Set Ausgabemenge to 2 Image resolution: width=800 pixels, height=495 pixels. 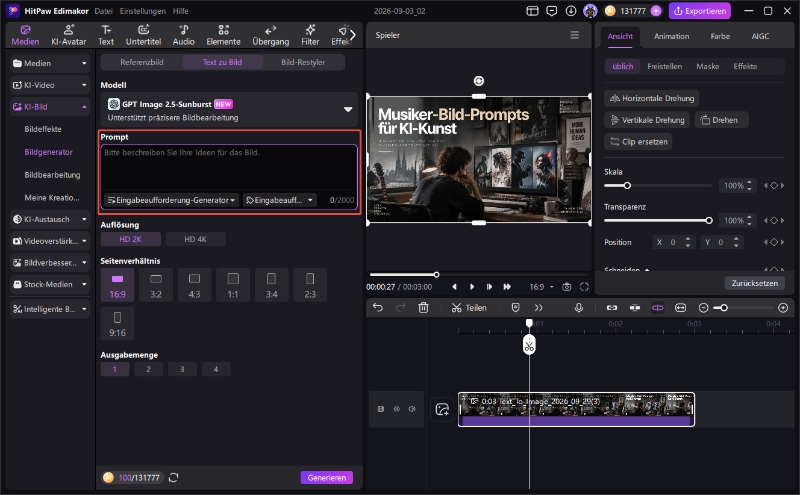point(148,369)
